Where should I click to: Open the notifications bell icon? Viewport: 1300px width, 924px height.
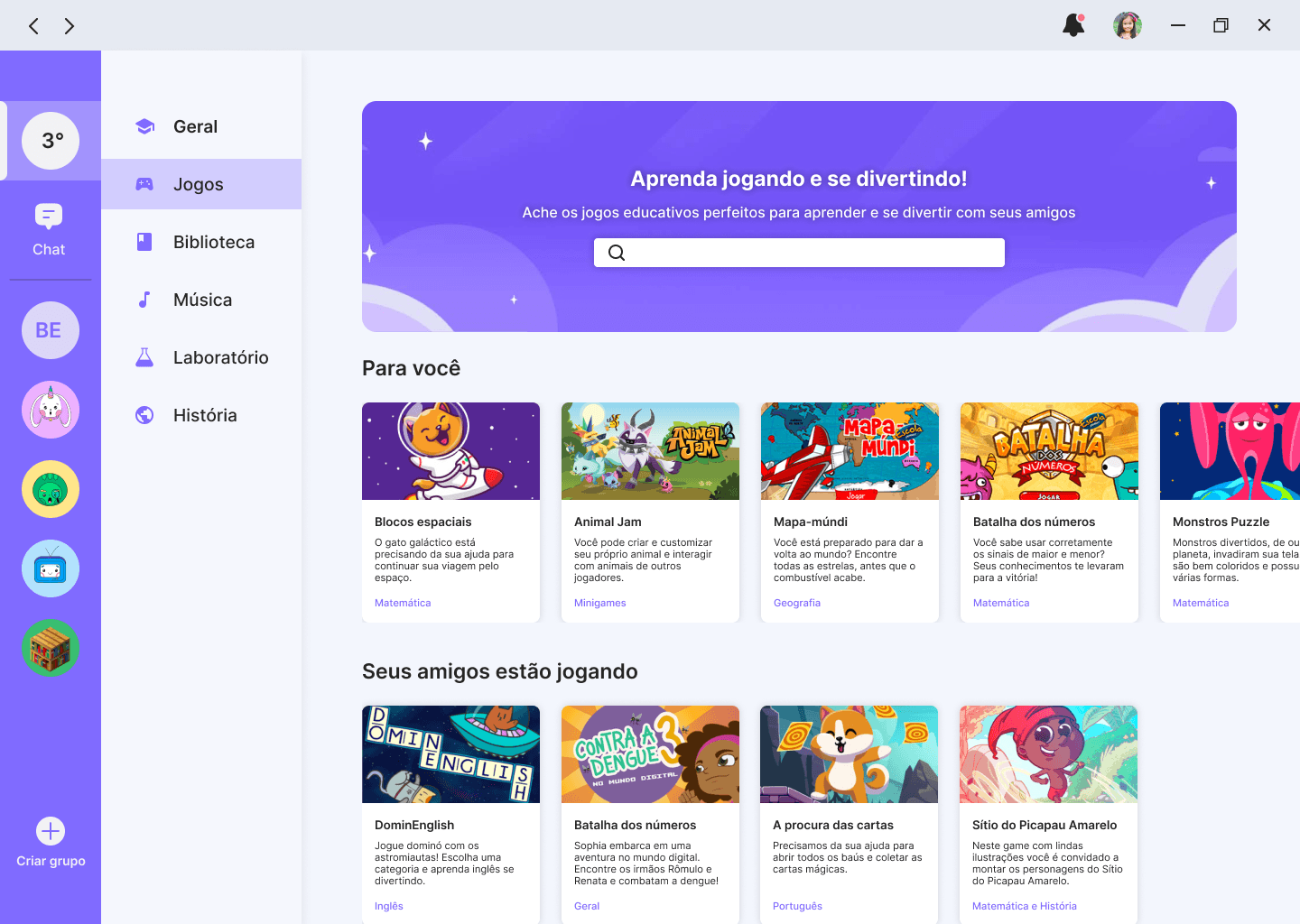(1073, 25)
